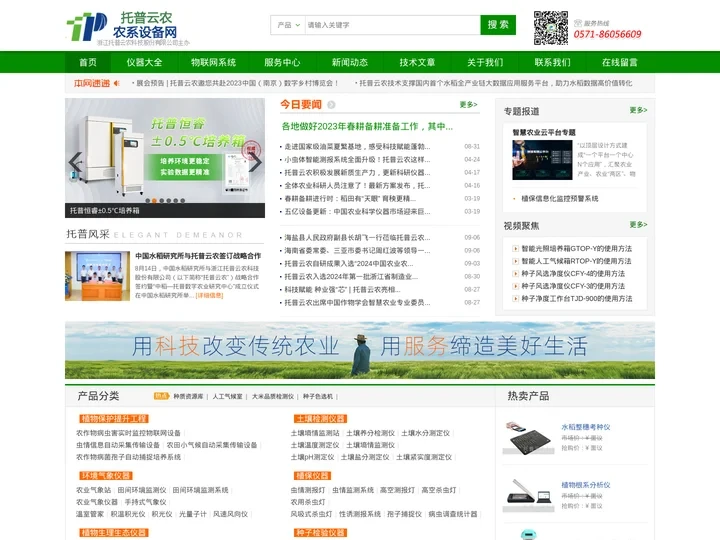
Task: Click 更多 in the 今日要闻 section
Action: (x=468, y=105)
